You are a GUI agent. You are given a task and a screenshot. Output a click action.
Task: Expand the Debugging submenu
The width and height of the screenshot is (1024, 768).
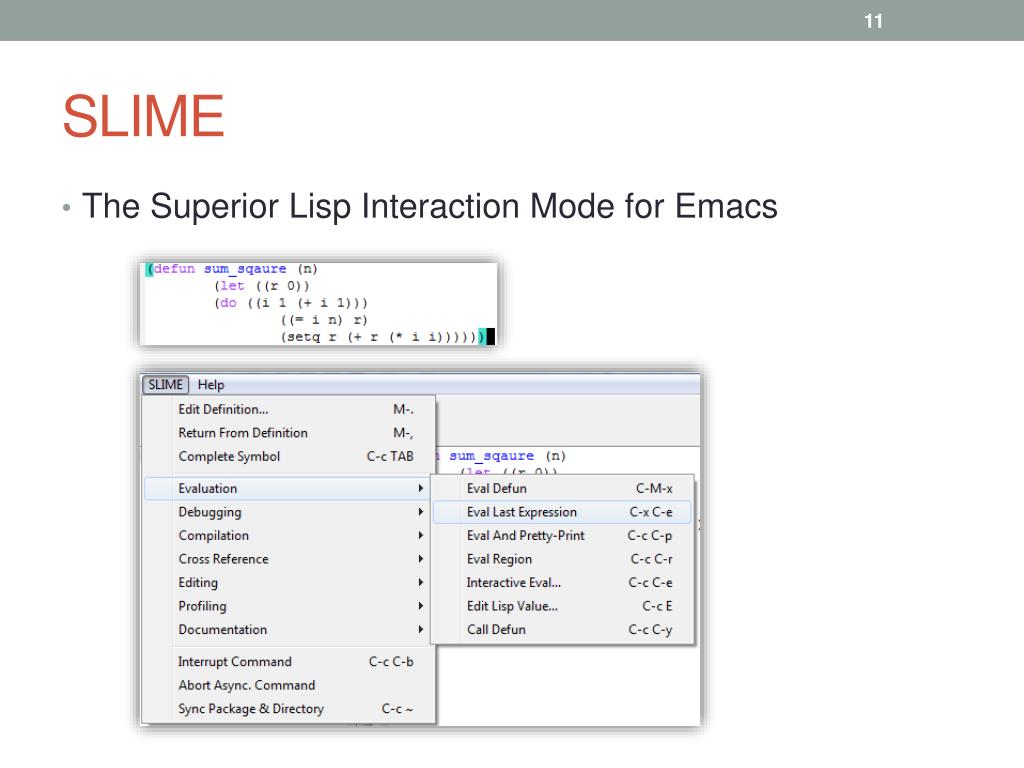click(x=289, y=512)
